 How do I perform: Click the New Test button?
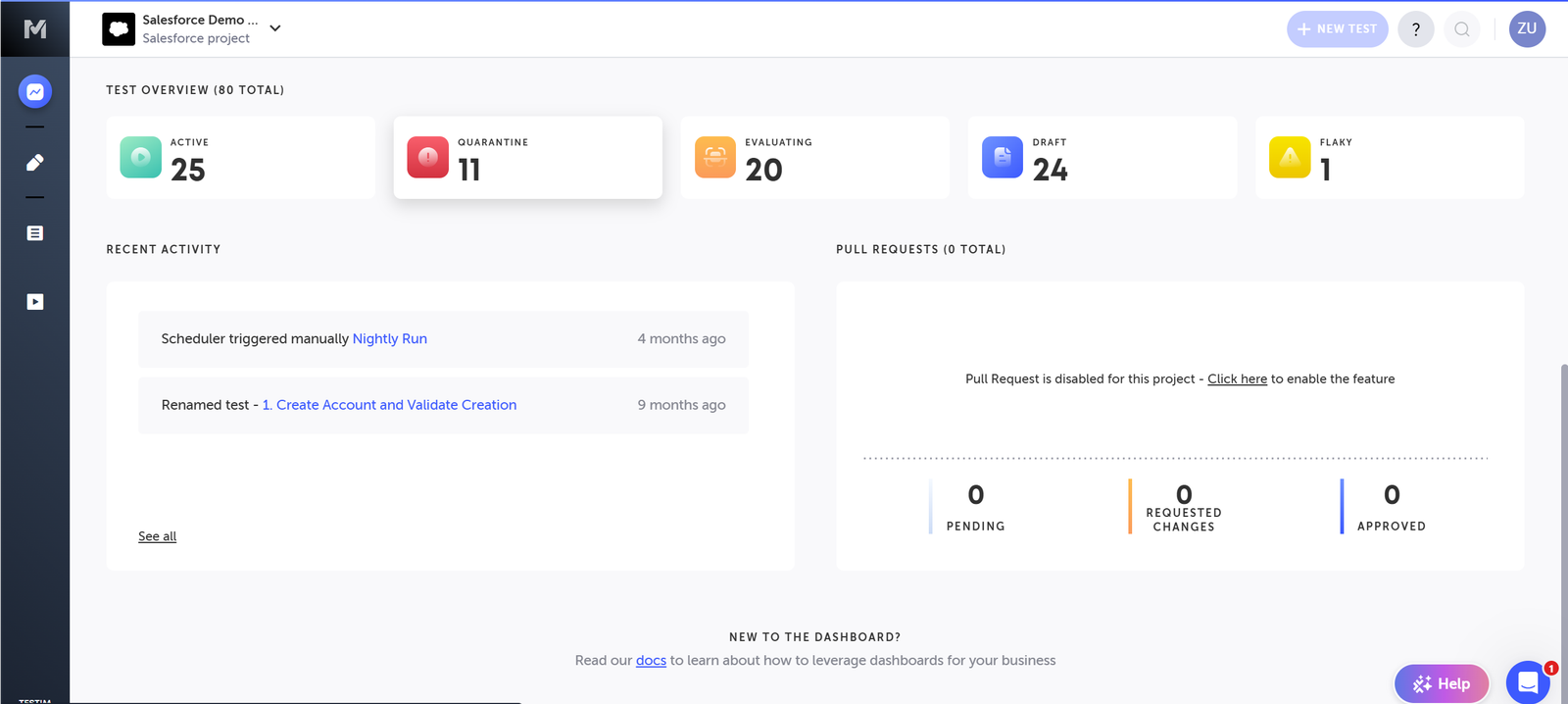click(1337, 28)
